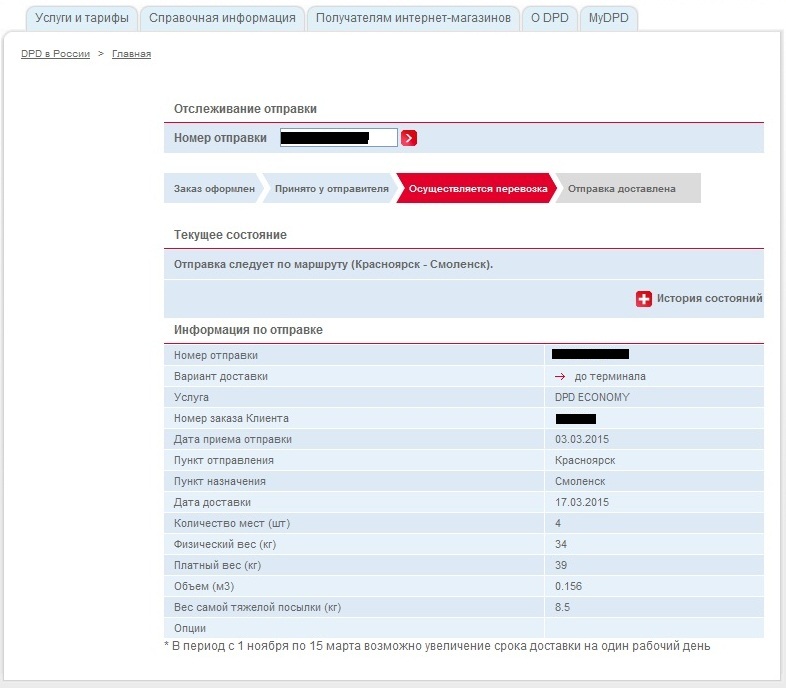Click the delivery date 17.03.2015
Image resolution: width=786 pixels, height=688 pixels.
(x=581, y=502)
